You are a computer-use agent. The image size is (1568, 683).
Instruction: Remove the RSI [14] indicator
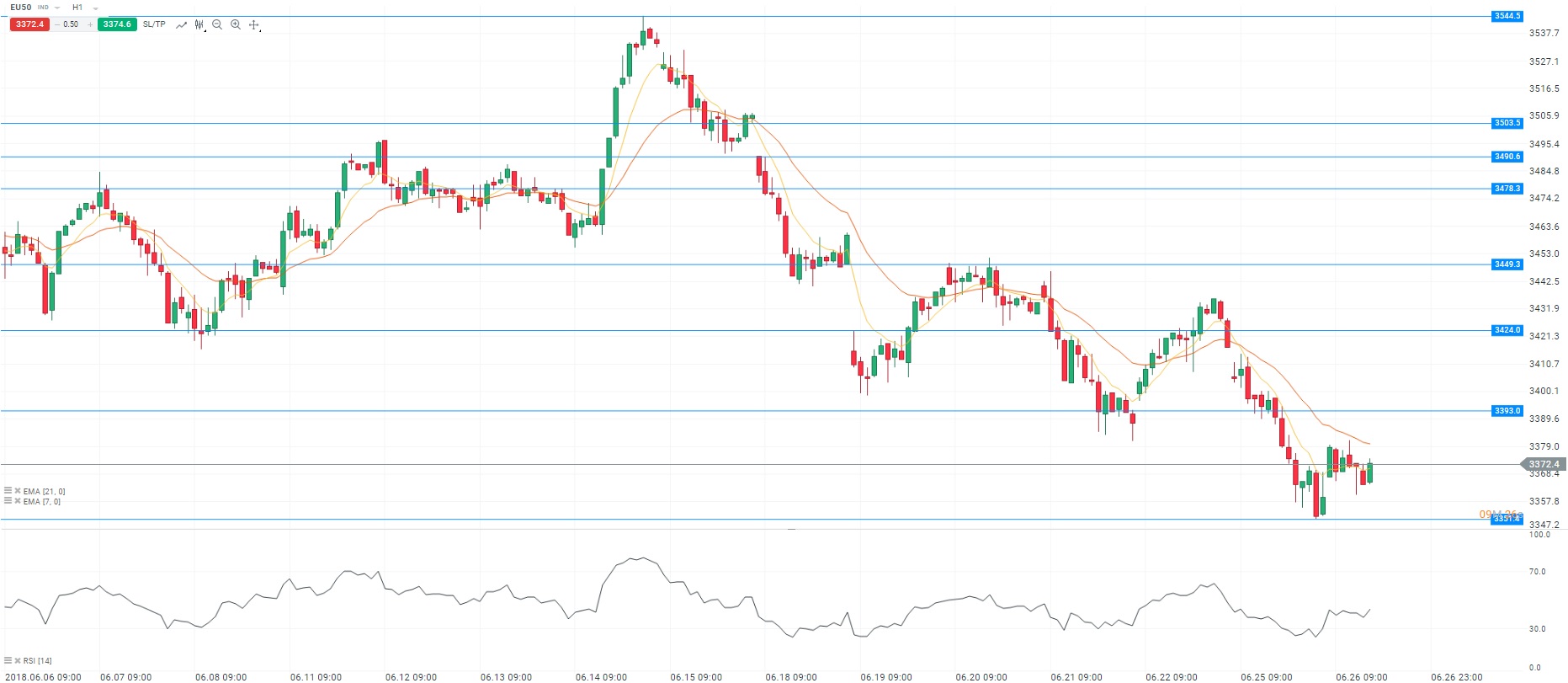tap(18, 661)
